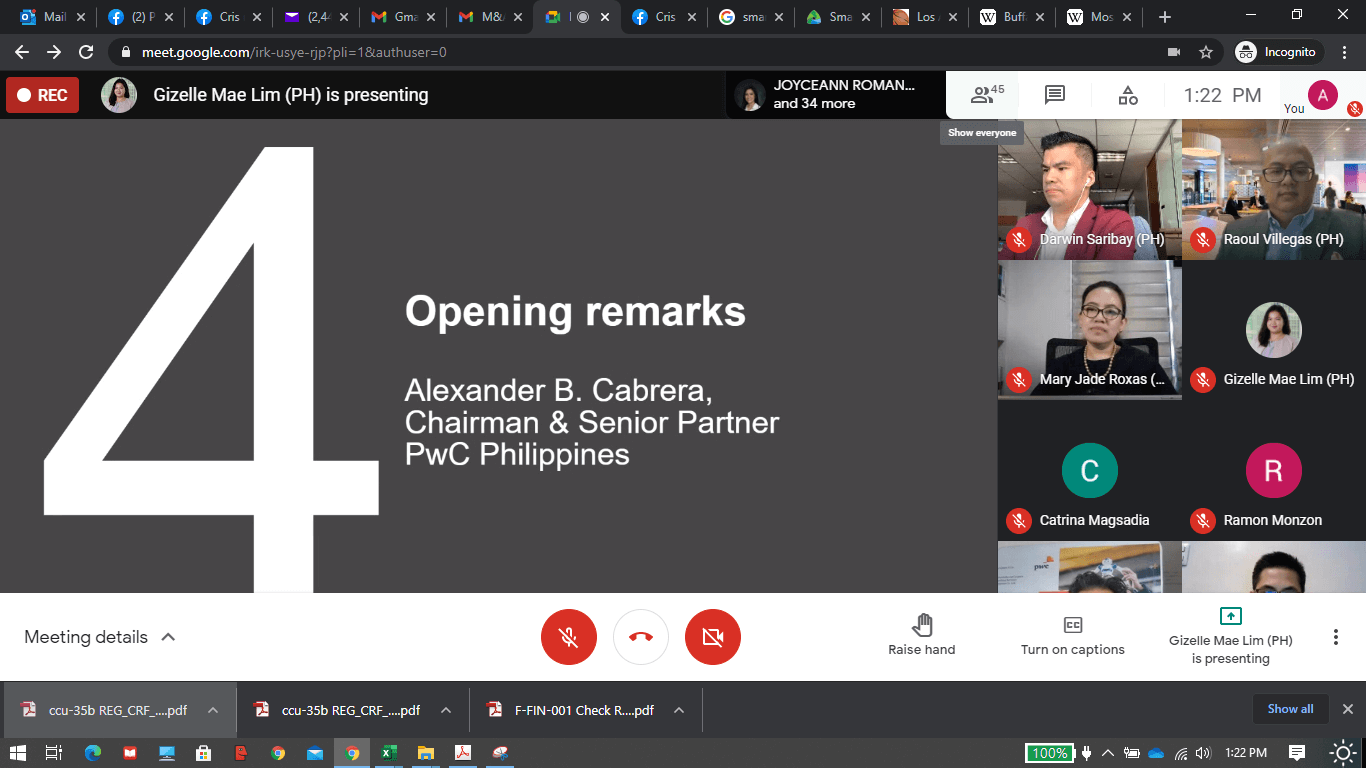Switch to the 'Los' tab
1366x768 pixels.
(926, 17)
